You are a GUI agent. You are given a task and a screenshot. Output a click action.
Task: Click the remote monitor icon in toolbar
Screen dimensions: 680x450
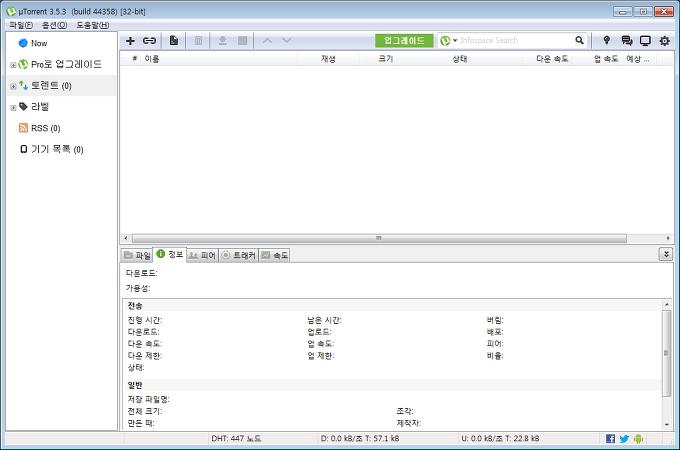645,41
